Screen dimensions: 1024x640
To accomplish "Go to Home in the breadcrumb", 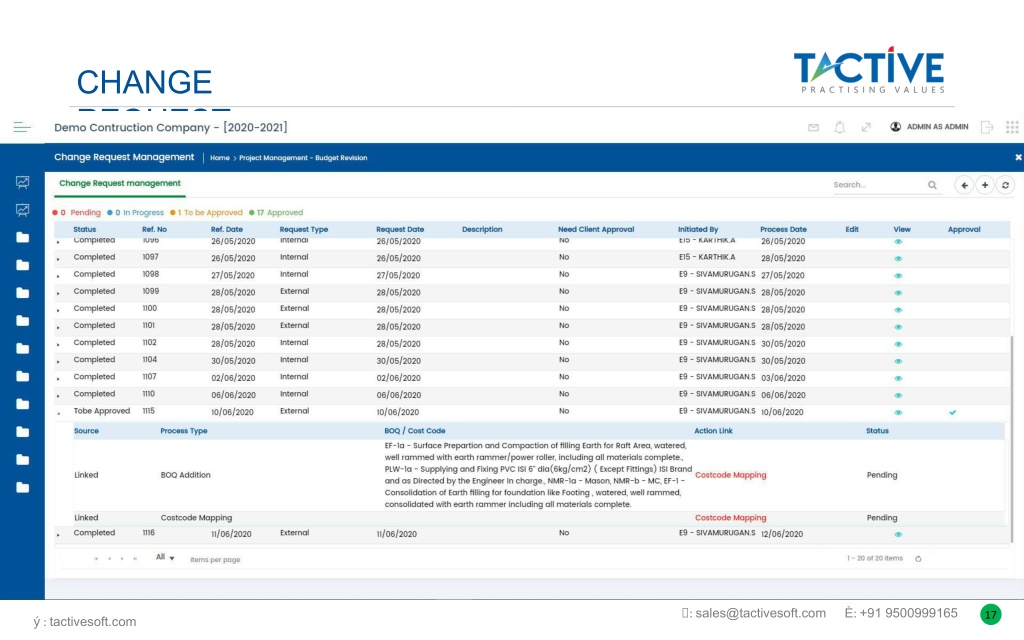I will click(219, 158).
